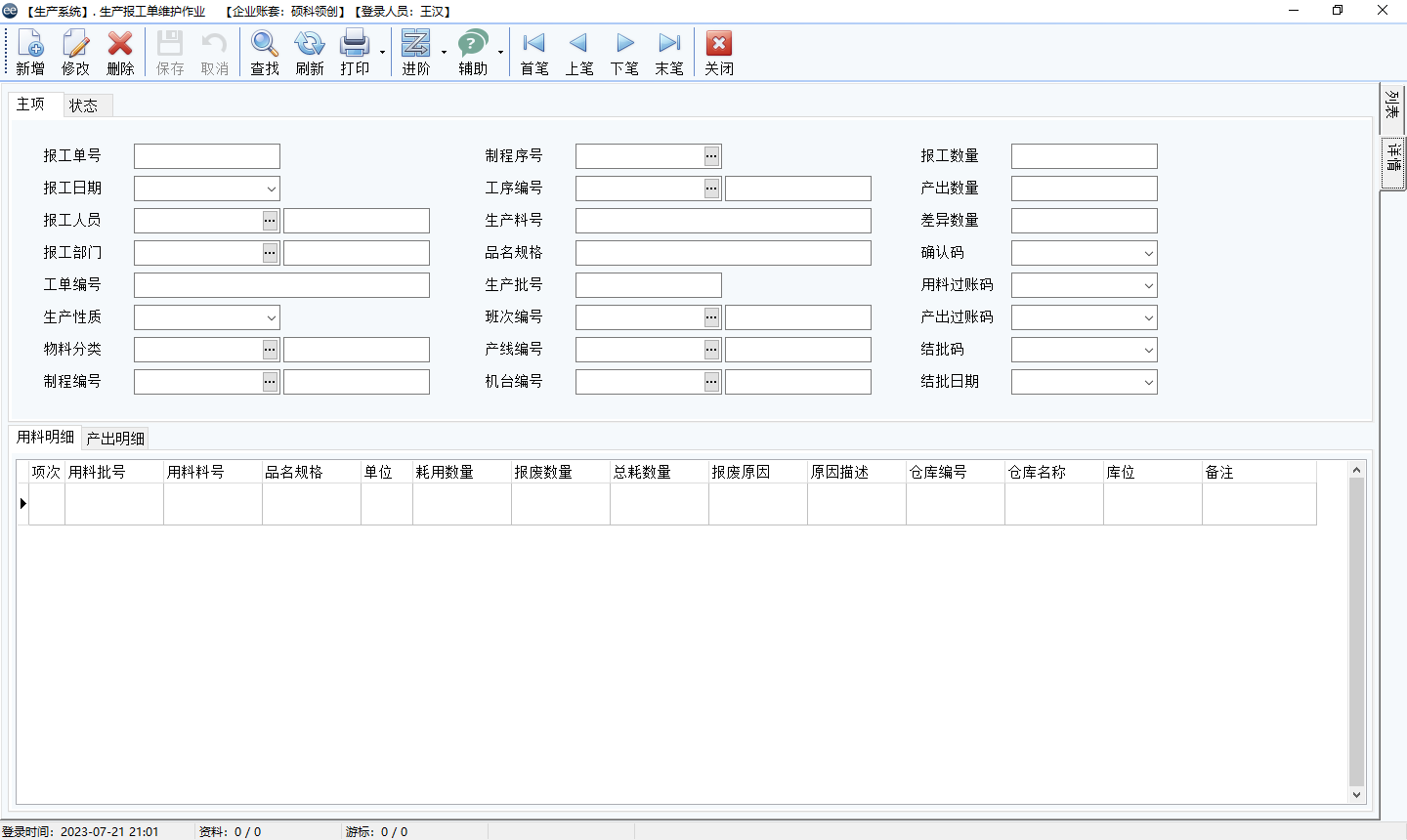Click the 进阶 (advanced) toolbar icon
The image size is (1407, 840).
tap(416, 52)
